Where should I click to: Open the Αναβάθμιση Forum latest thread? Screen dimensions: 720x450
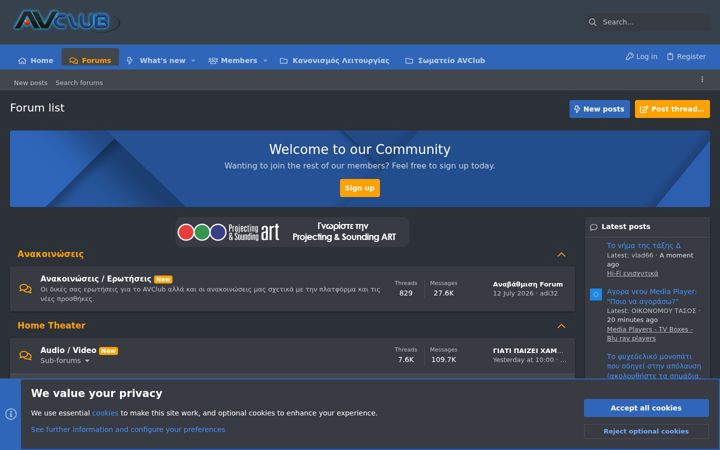528,284
